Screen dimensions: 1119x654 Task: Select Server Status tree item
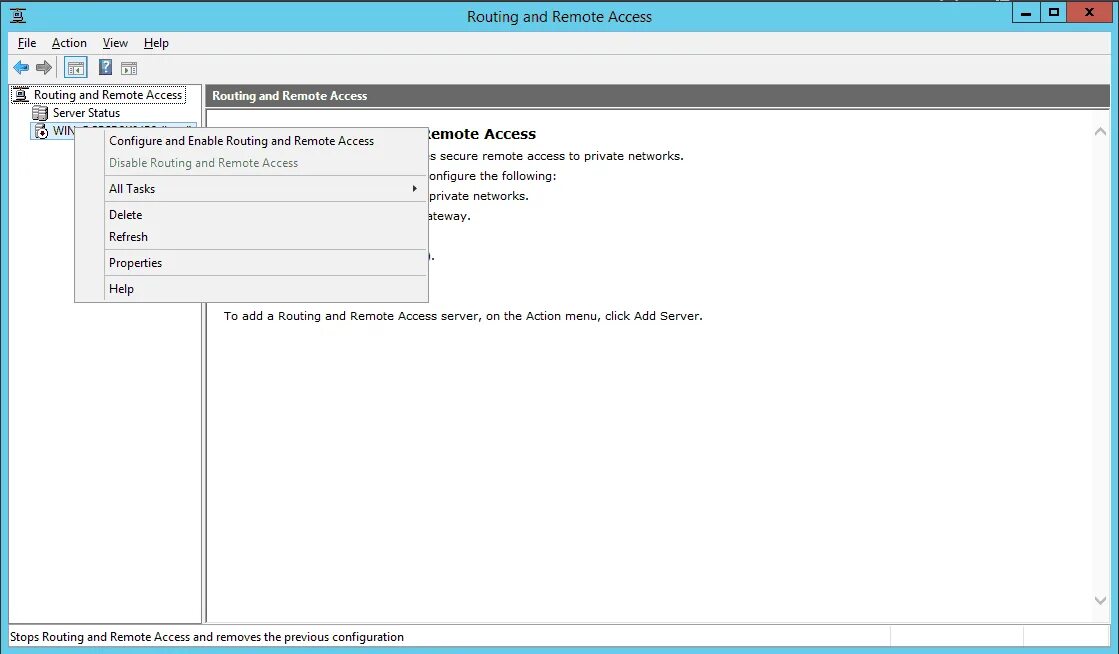86,113
